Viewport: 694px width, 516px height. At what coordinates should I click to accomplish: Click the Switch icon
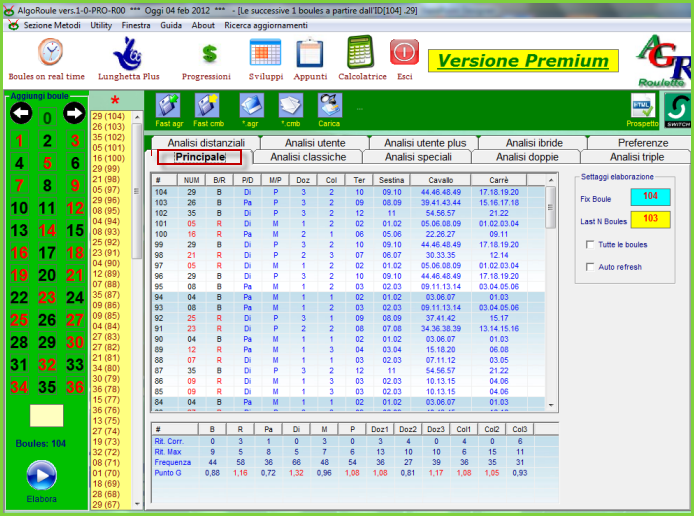click(677, 110)
